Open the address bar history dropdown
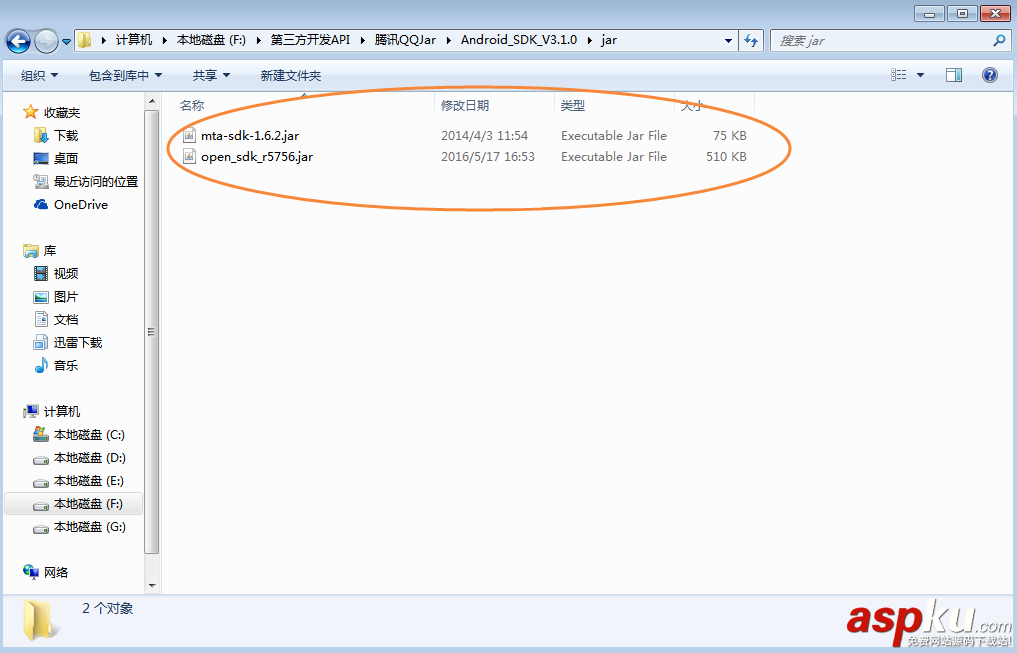The height and width of the screenshot is (653, 1017). [x=728, y=41]
